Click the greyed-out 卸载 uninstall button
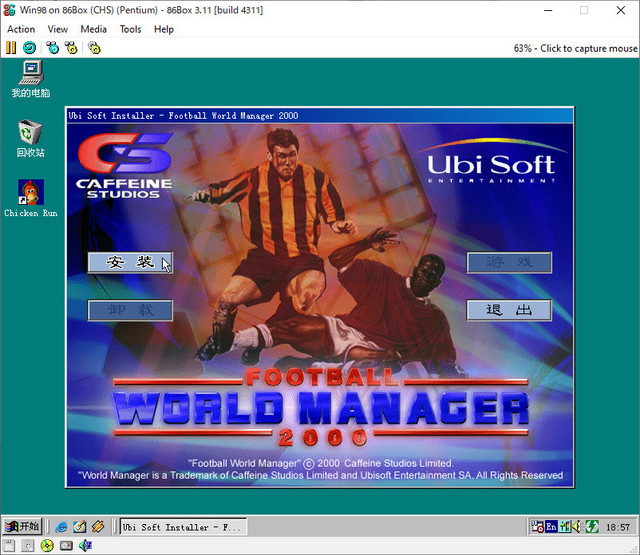The height and width of the screenshot is (555, 640). click(130, 311)
